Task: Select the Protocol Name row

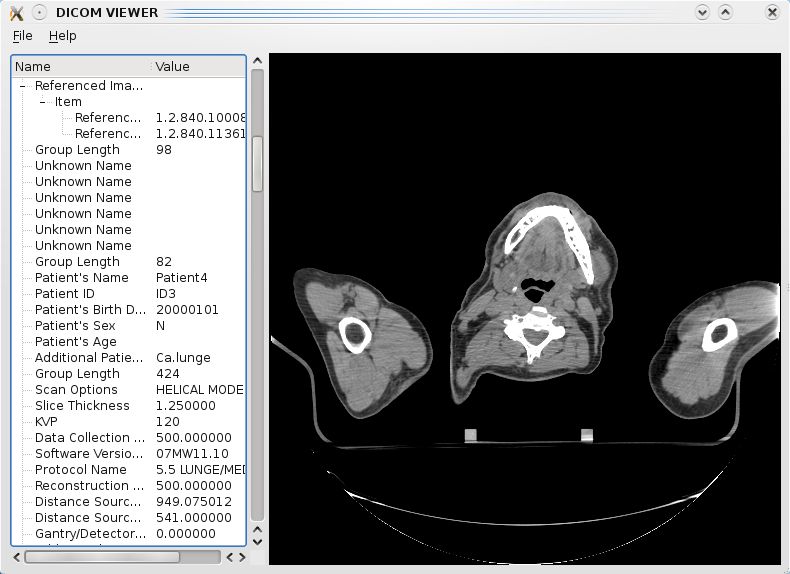Action: 128,470
